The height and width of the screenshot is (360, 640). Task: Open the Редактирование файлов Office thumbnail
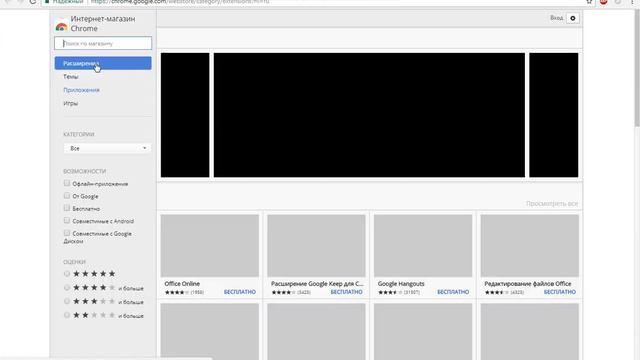coord(530,246)
